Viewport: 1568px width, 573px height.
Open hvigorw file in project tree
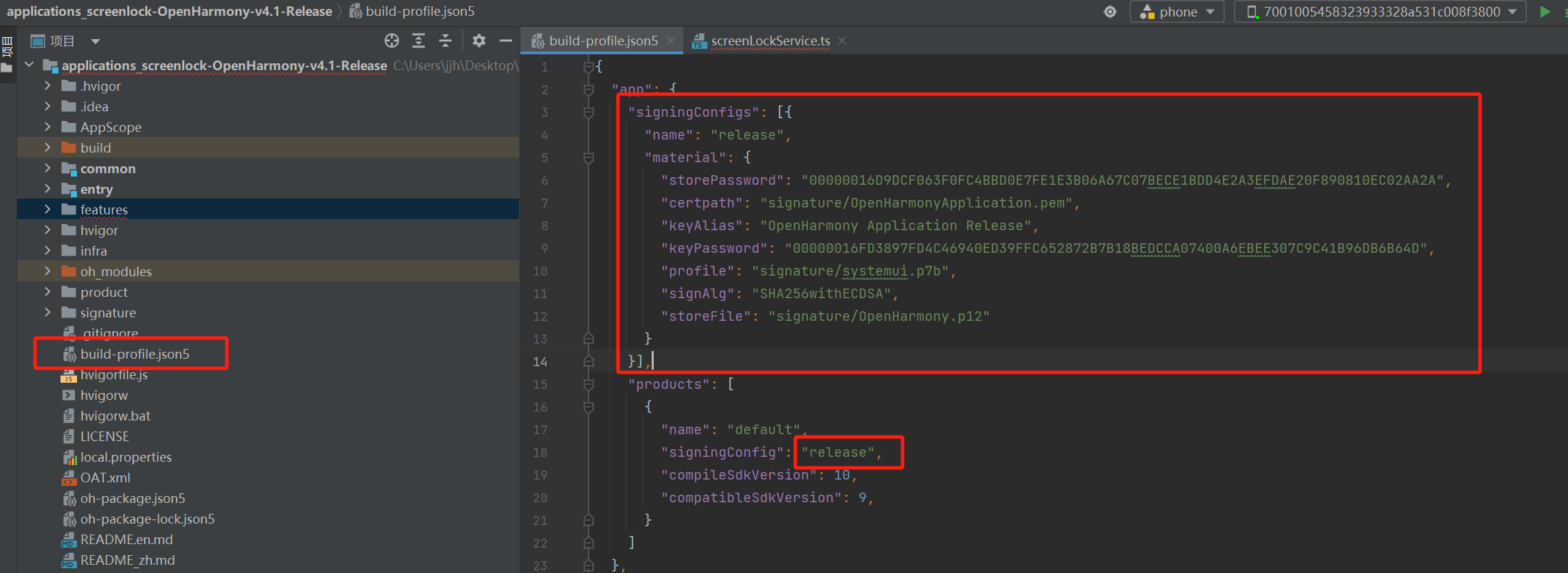[x=104, y=395]
